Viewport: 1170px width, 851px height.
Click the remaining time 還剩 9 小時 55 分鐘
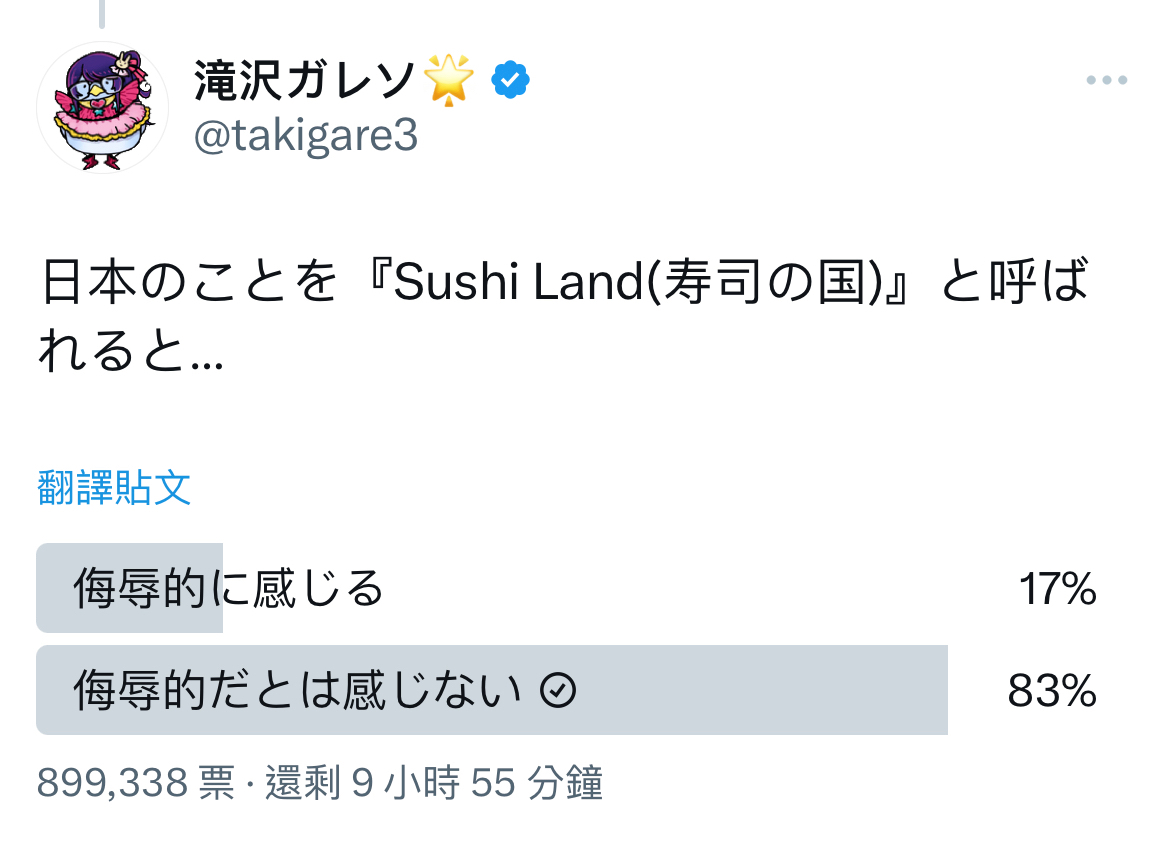coord(434,783)
